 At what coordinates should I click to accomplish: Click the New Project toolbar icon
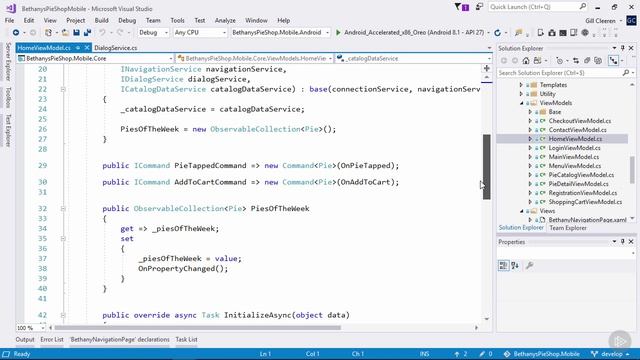click(x=48, y=33)
